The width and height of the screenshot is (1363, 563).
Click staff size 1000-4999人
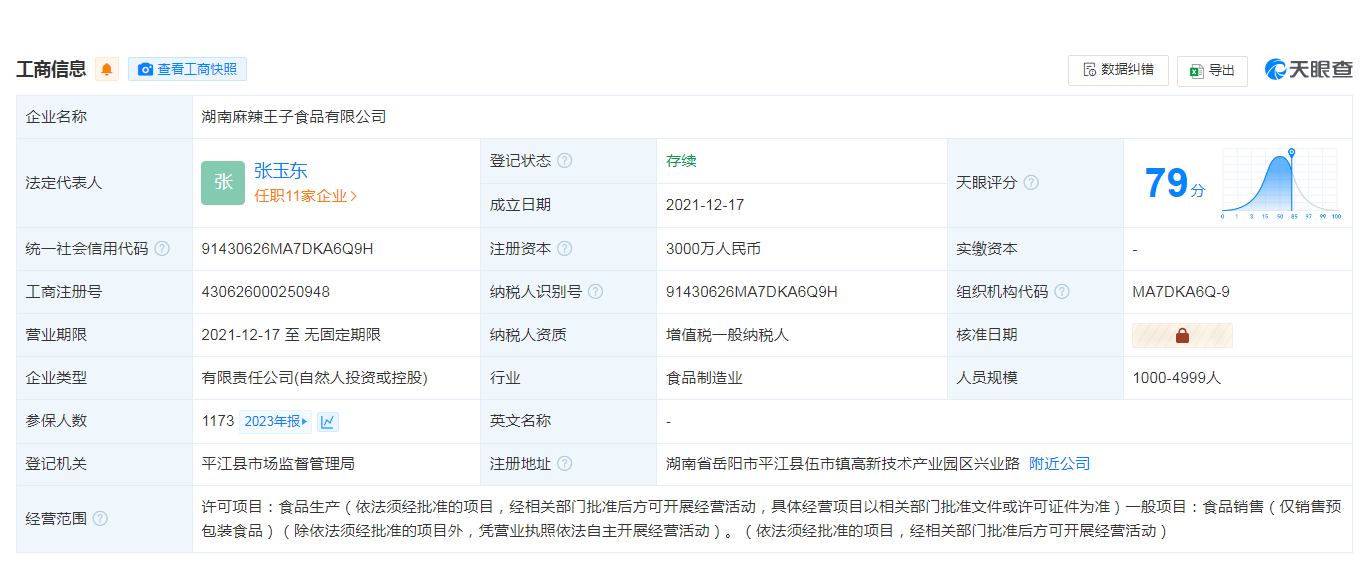(1177, 378)
